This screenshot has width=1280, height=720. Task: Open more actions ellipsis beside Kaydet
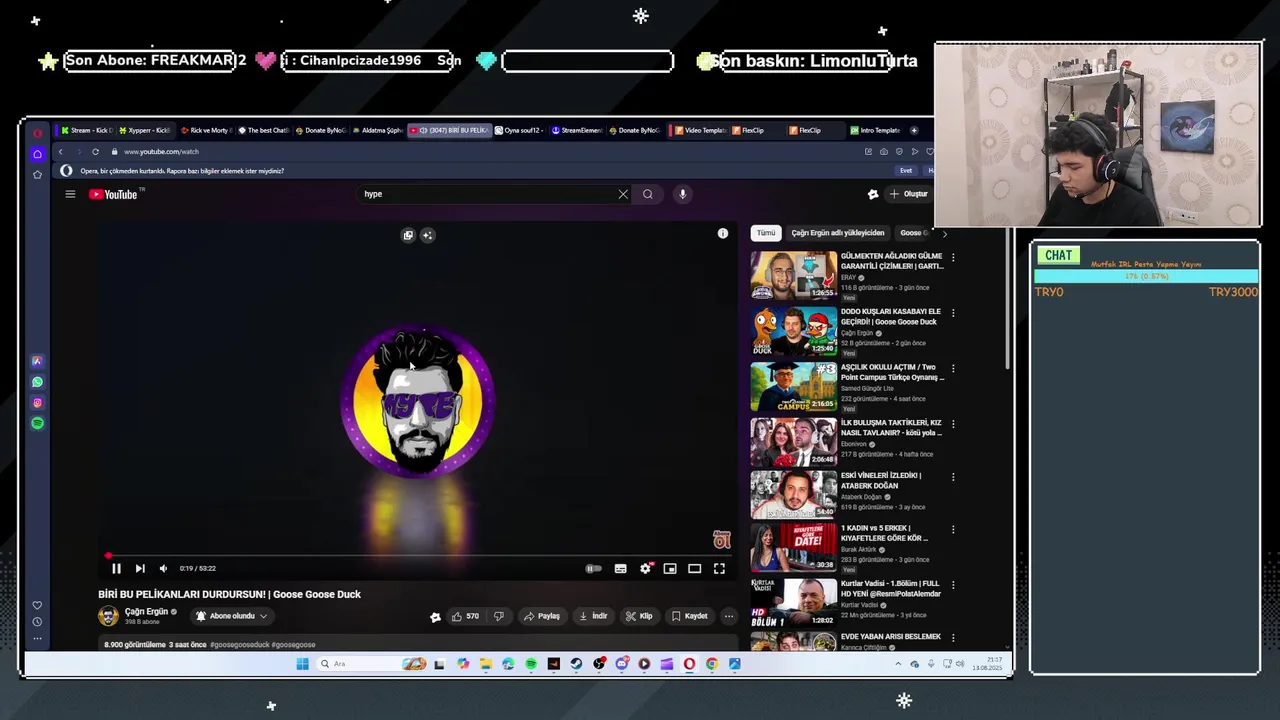pyautogui.click(x=729, y=616)
